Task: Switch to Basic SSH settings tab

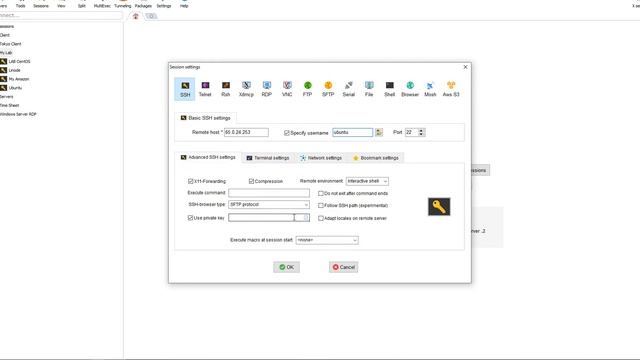Action: [x=206, y=118]
